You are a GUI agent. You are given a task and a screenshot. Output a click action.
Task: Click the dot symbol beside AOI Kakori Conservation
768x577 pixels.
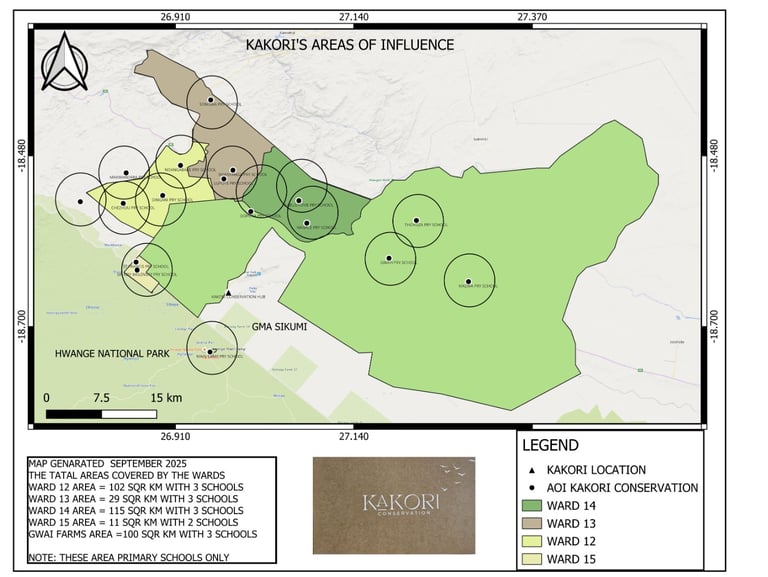tap(532, 488)
